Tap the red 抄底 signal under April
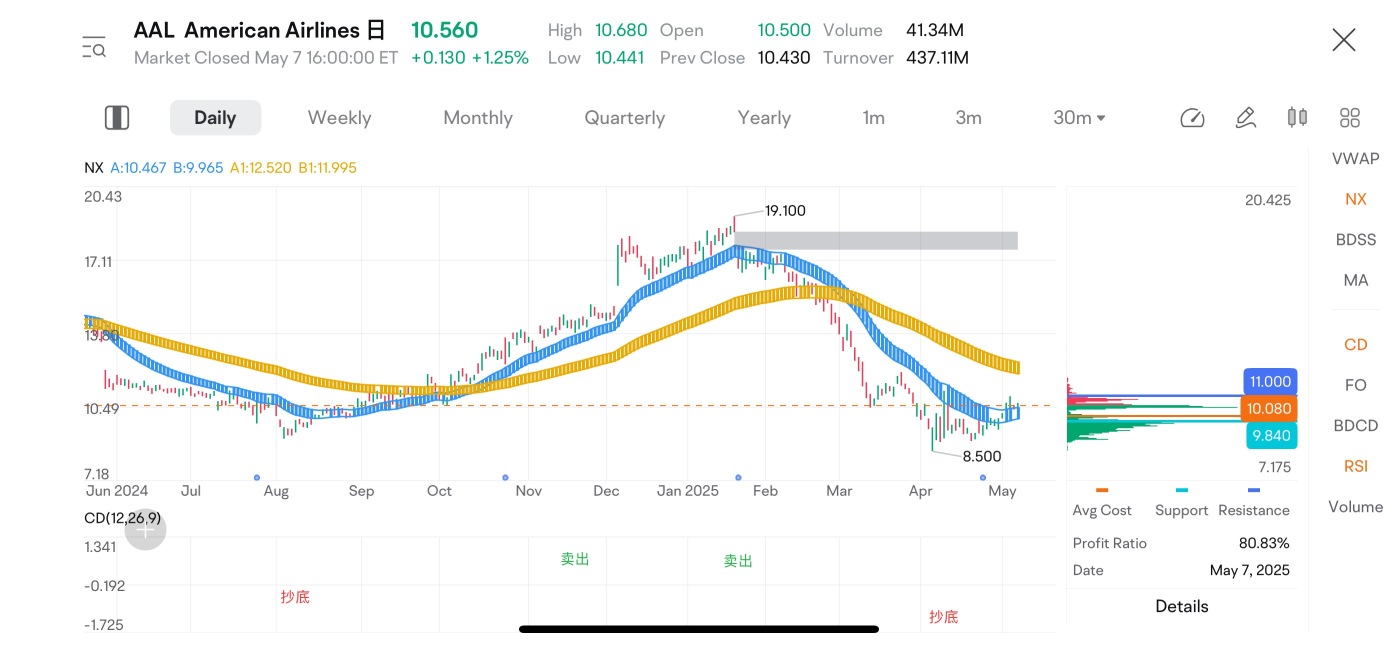 [943, 617]
